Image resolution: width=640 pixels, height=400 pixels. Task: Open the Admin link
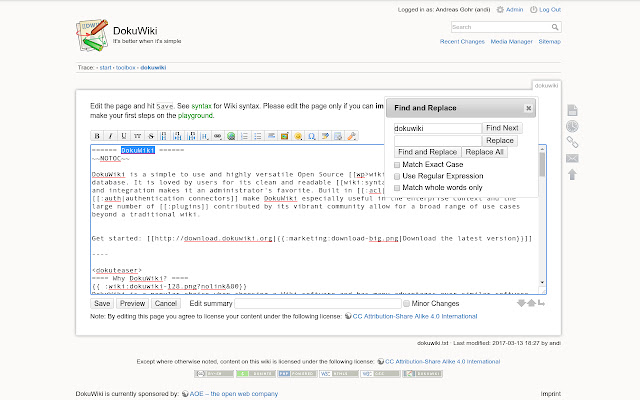point(514,9)
